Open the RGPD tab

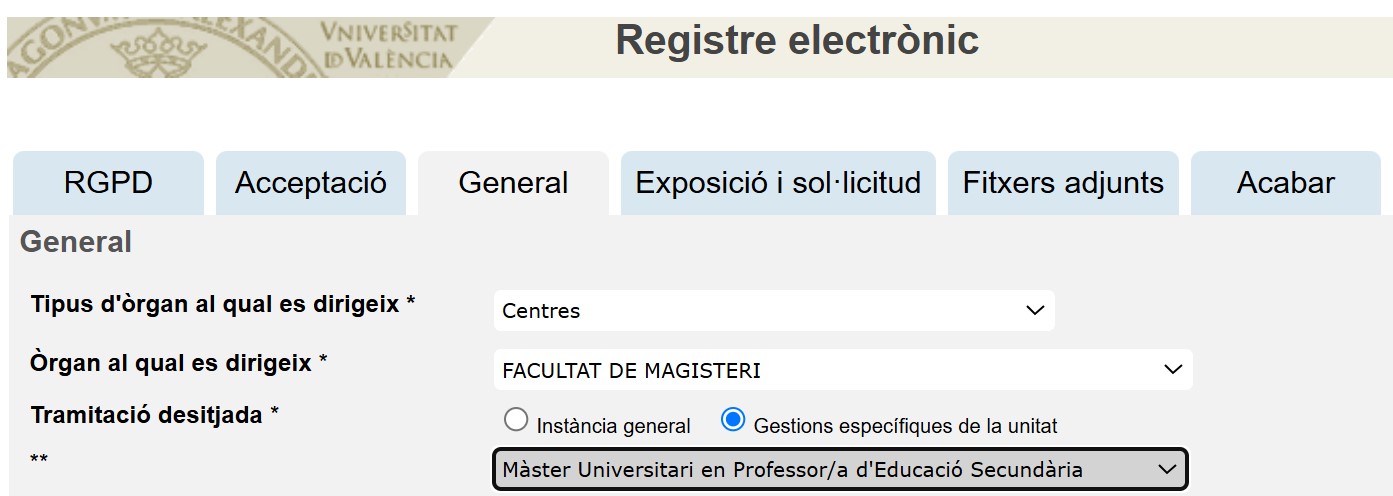(108, 183)
